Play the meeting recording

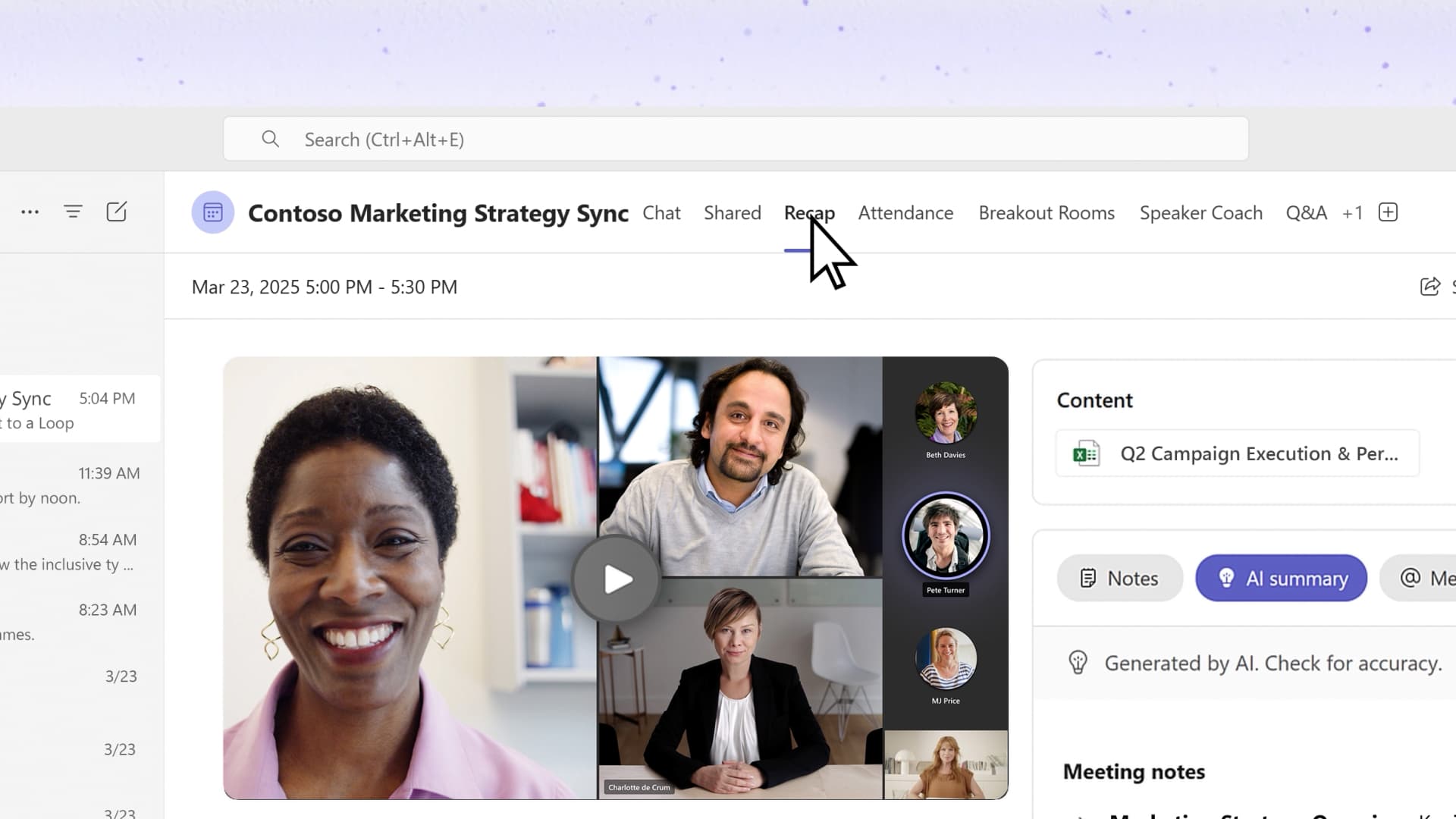point(617,579)
